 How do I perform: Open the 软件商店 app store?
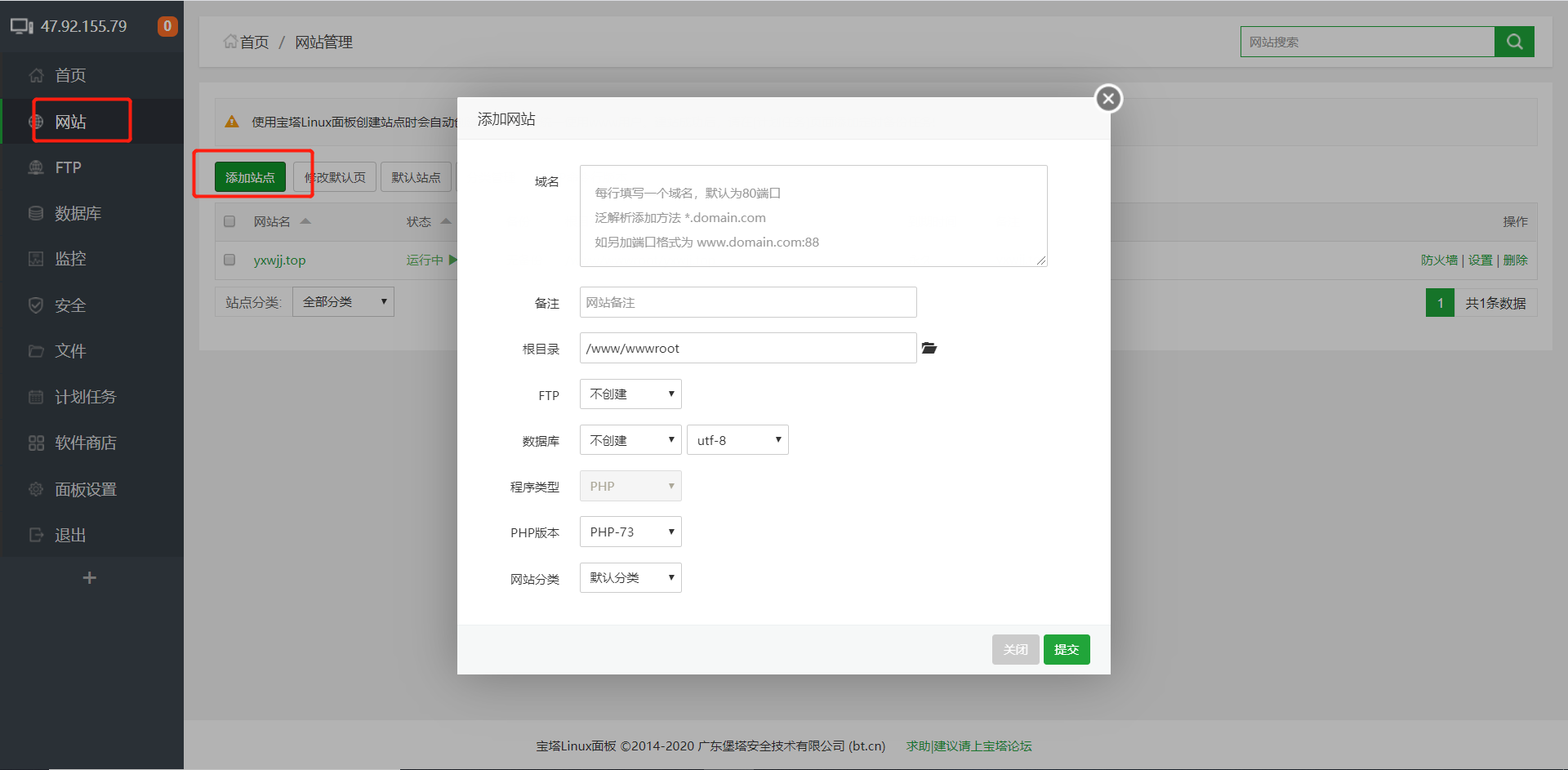[86, 443]
